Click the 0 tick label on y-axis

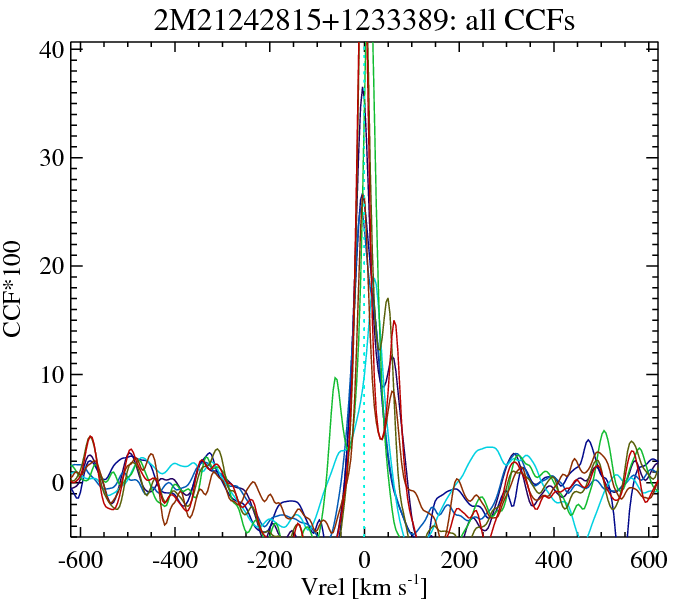[x=60, y=482]
